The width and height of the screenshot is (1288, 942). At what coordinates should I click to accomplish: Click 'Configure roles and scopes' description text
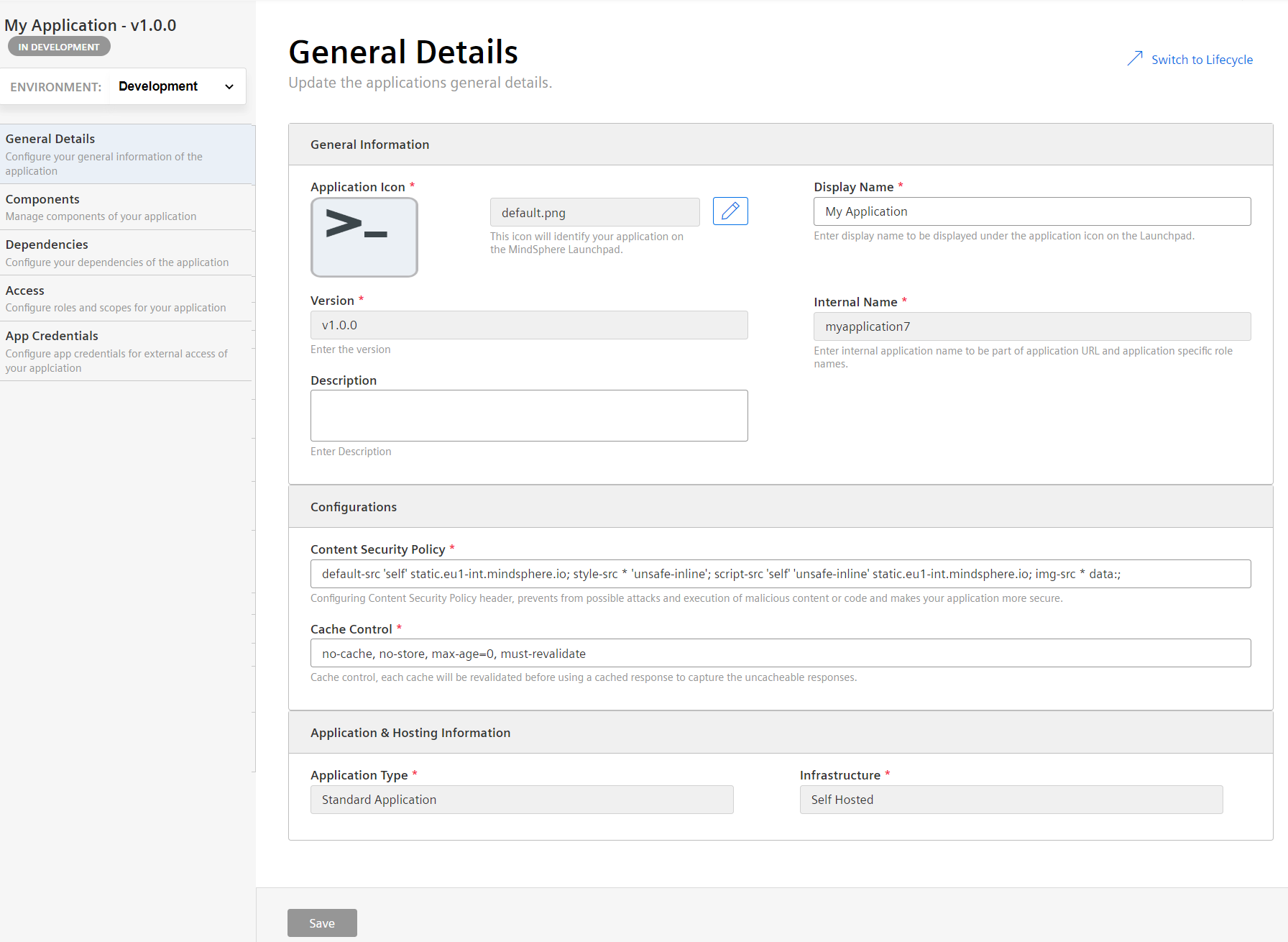(x=116, y=308)
